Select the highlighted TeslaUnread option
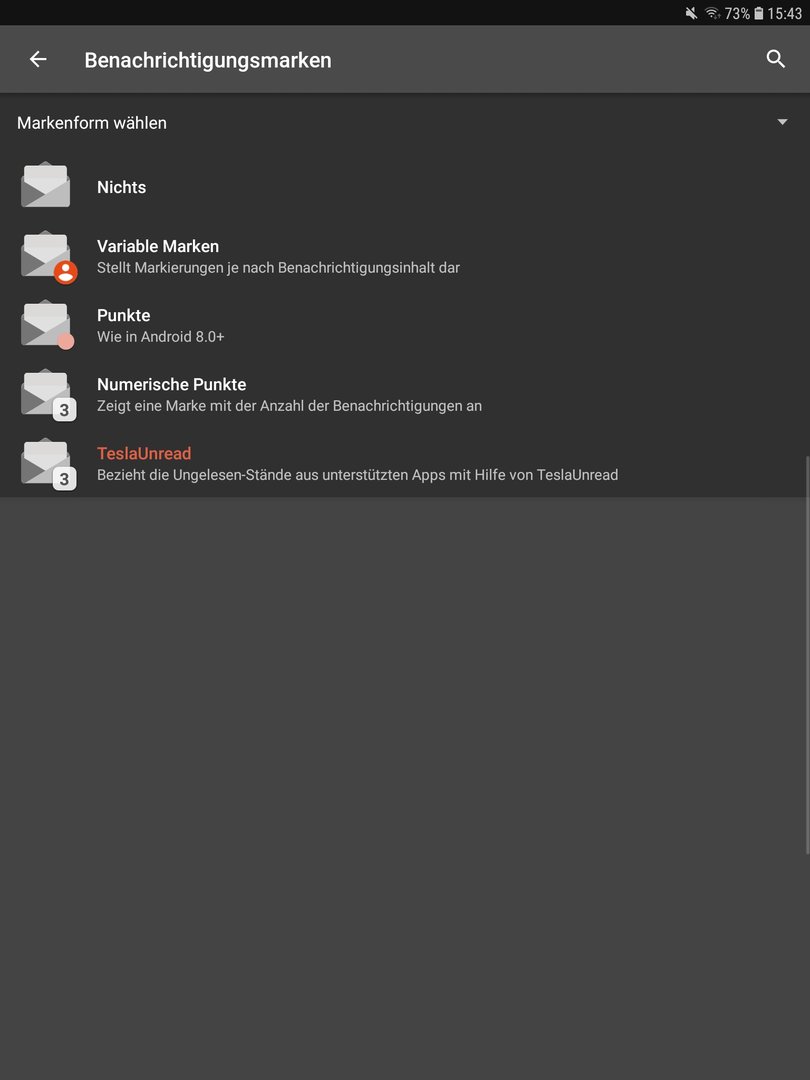 point(405,463)
